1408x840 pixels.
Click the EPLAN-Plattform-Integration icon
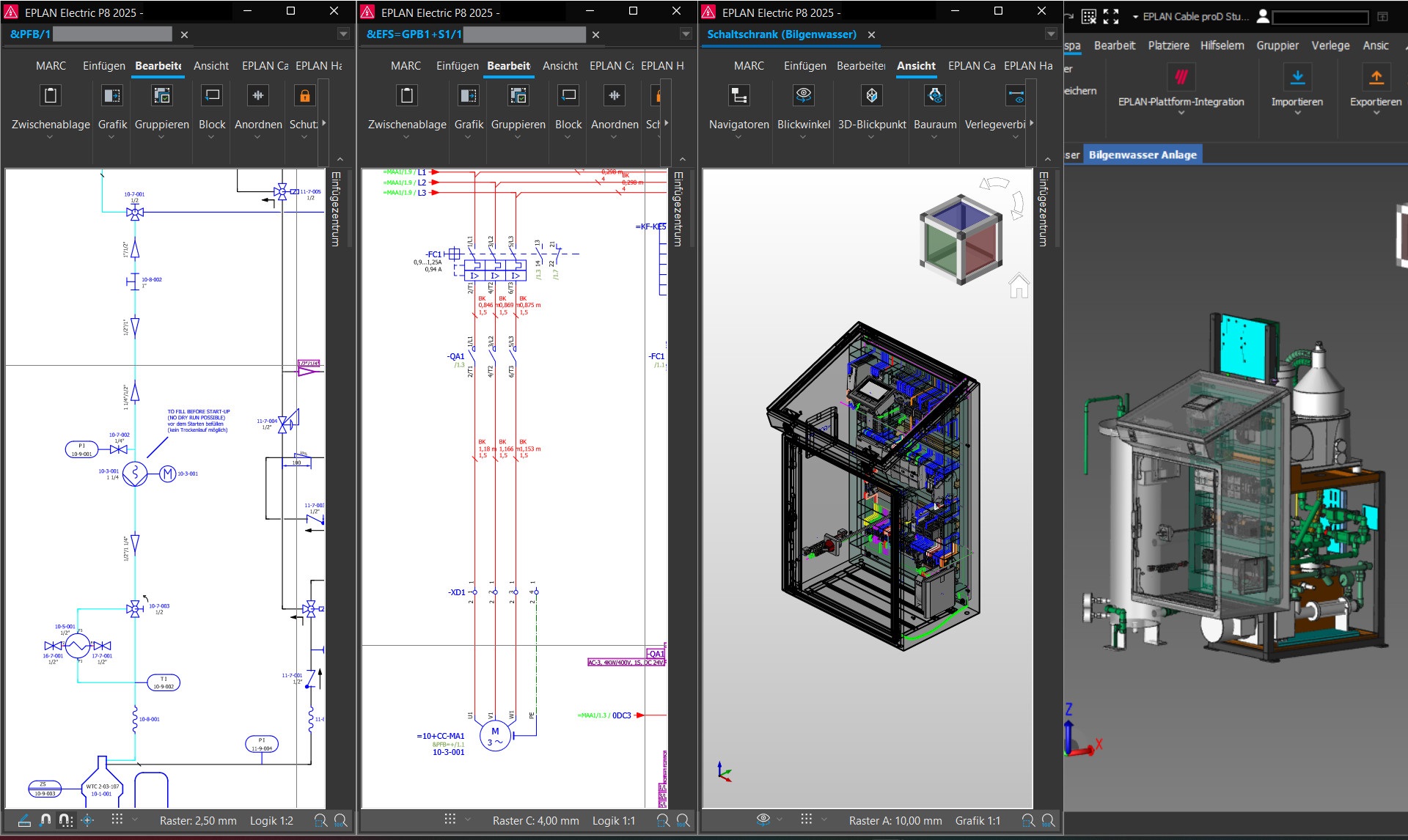point(1180,78)
